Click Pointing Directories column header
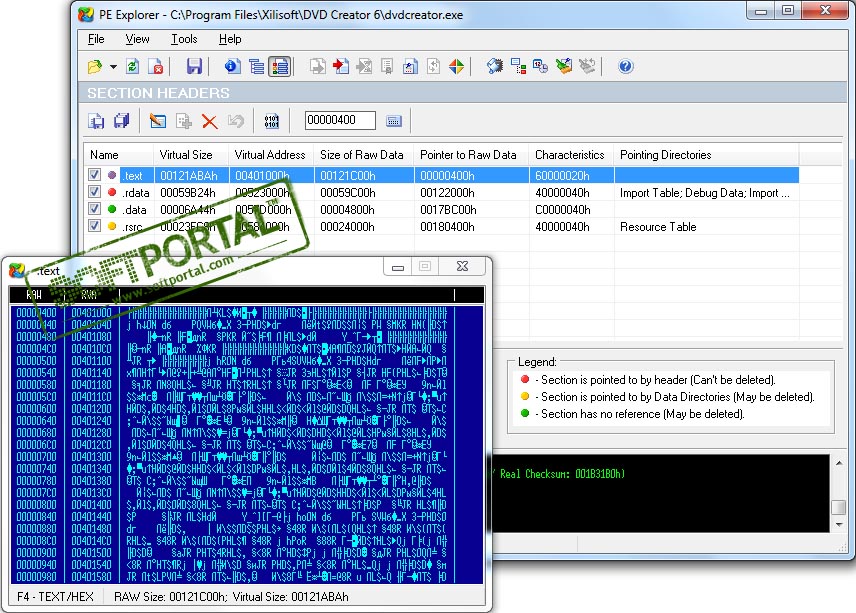This screenshot has height=613, width=856. pyautogui.click(x=706, y=155)
